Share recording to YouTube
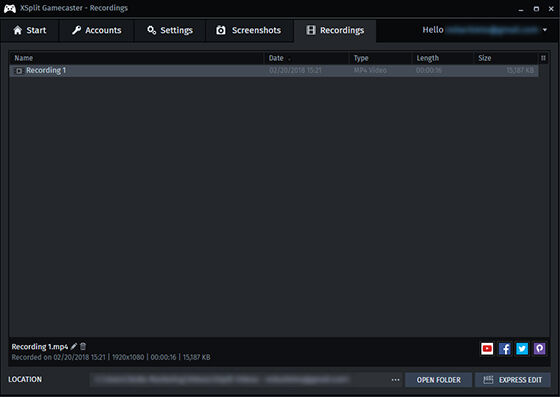 click(x=487, y=348)
